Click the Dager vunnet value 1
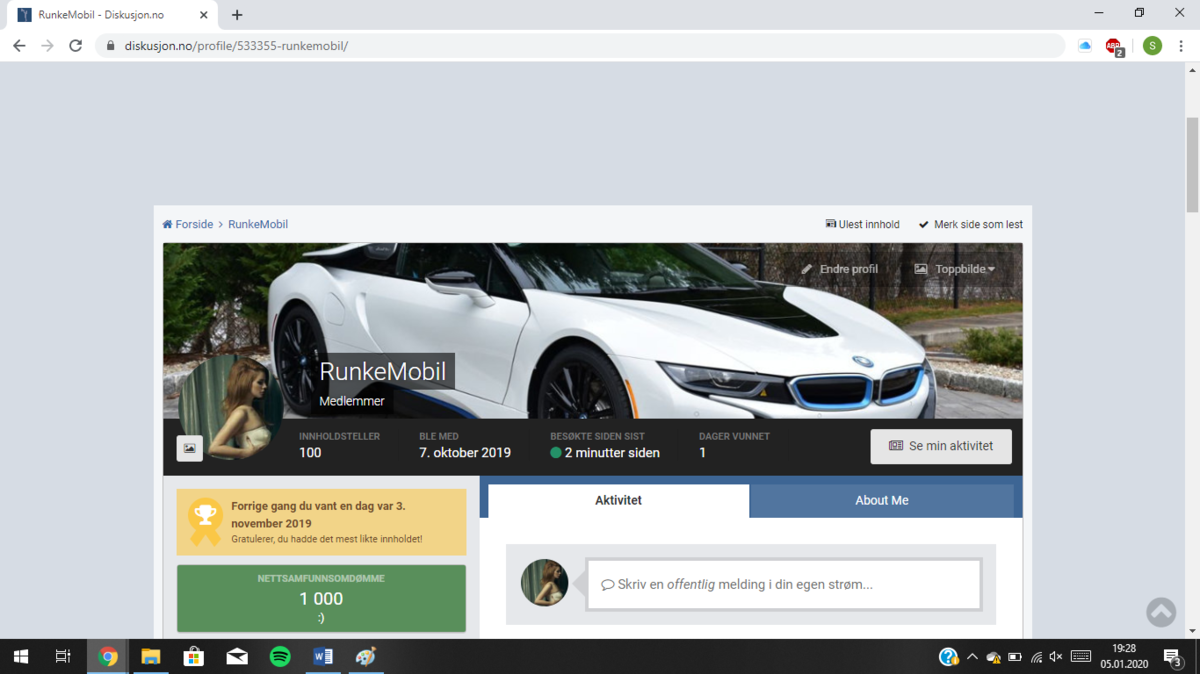 702,453
